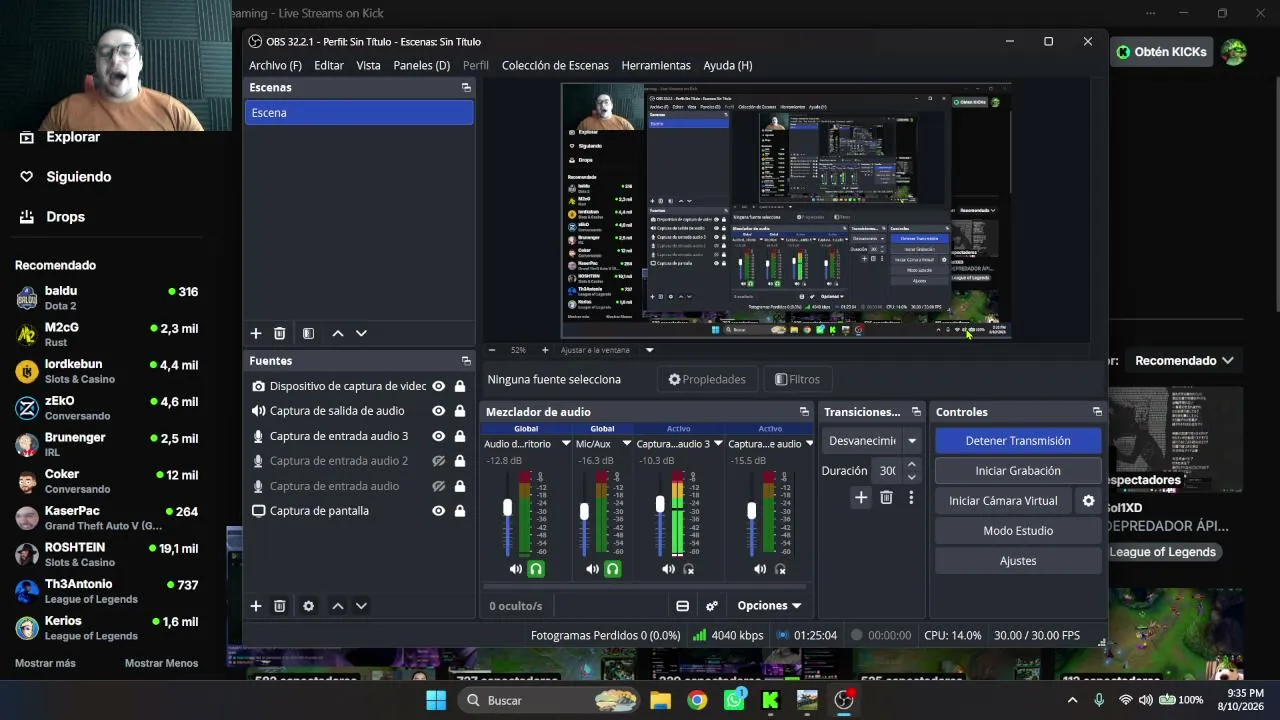Zoom in the preview with plus icon
Image resolution: width=1280 pixels, height=720 pixels.
(x=545, y=350)
